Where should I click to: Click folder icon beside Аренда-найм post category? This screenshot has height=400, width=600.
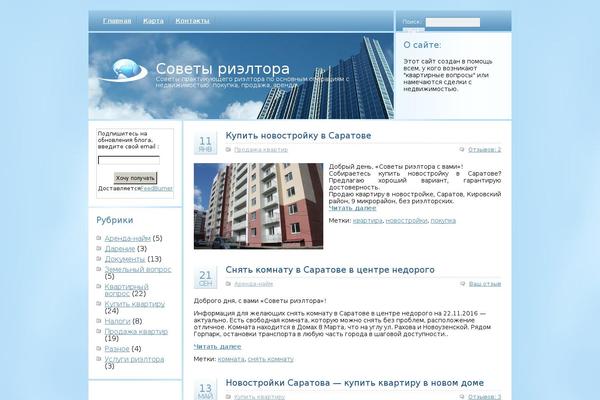[228, 284]
